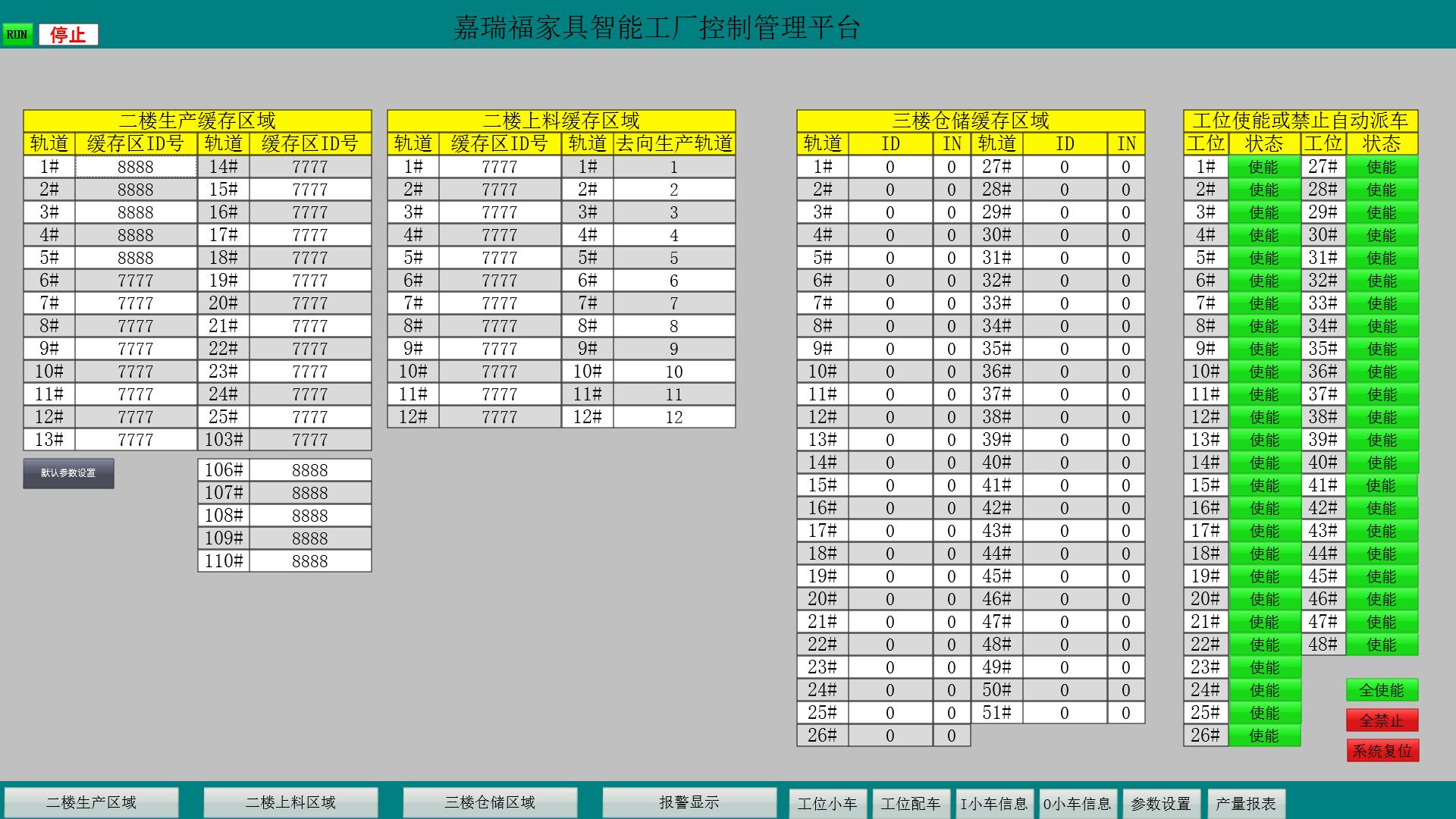
Task: Edit storage track 51# IN field
Action: click(x=1126, y=713)
